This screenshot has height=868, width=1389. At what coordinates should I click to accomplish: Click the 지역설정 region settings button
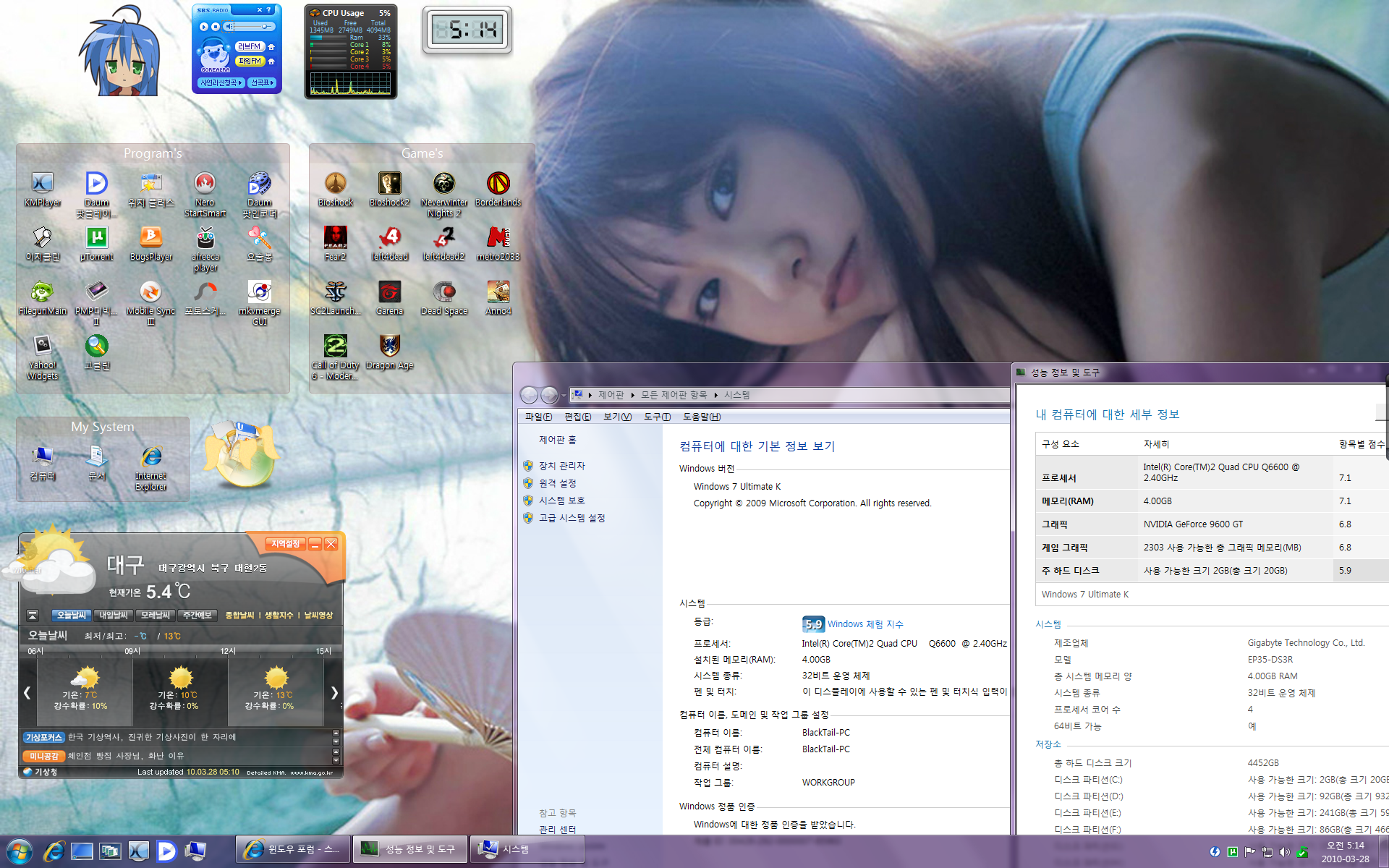click(x=286, y=544)
